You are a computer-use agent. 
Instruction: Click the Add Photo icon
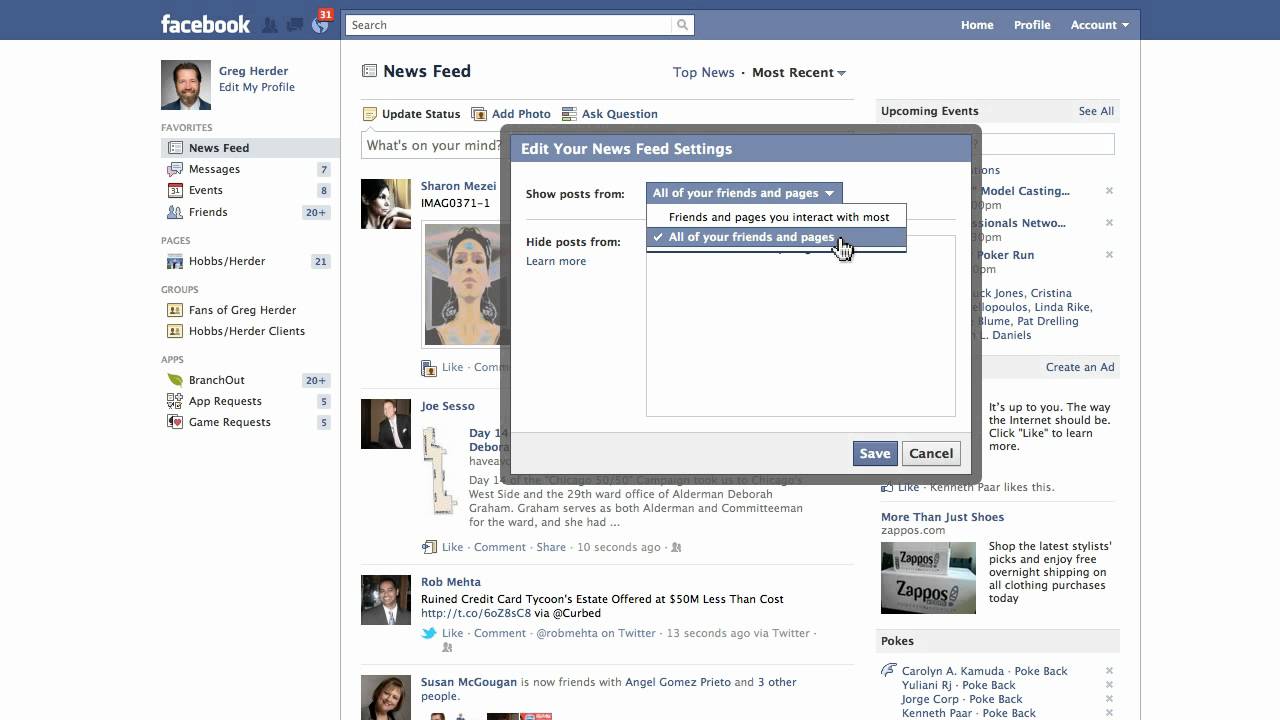coord(479,114)
